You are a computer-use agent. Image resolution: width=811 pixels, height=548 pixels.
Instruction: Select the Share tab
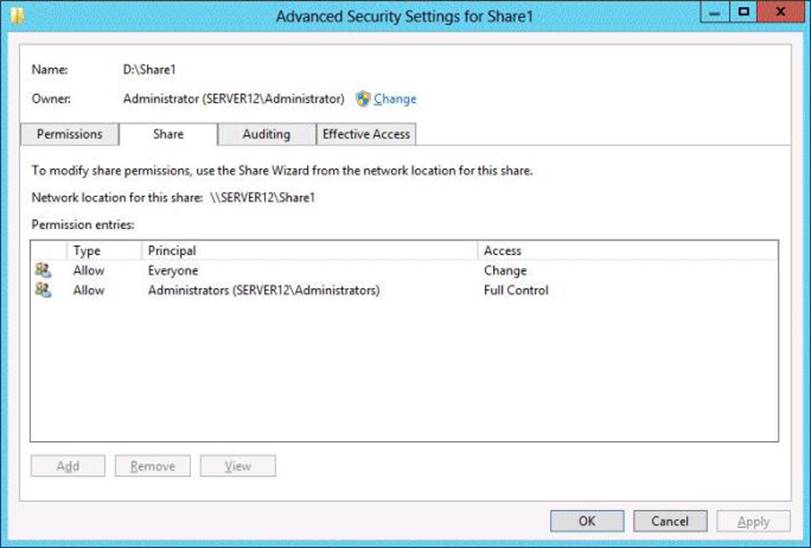click(x=168, y=134)
